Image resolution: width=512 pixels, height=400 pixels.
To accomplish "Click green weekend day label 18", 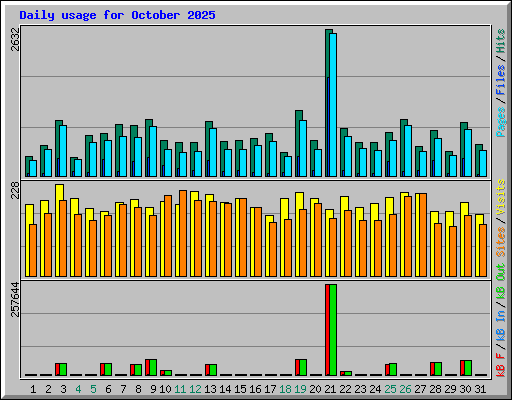I will (285, 389).
